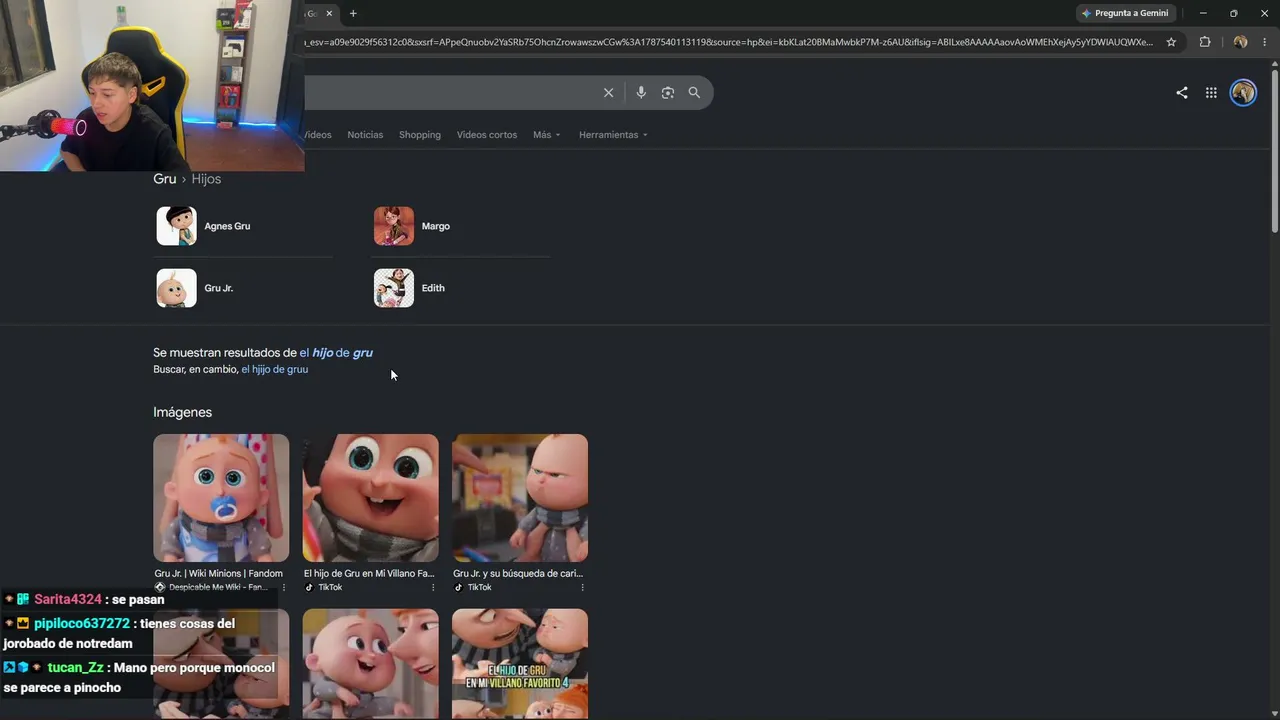Screen dimensions: 1280x720
Task: Open the Chrome three-dot menu
Action: pos(1265,42)
